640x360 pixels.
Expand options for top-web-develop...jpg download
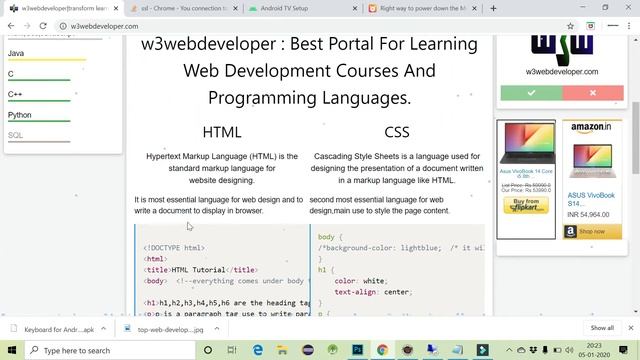point(217,329)
